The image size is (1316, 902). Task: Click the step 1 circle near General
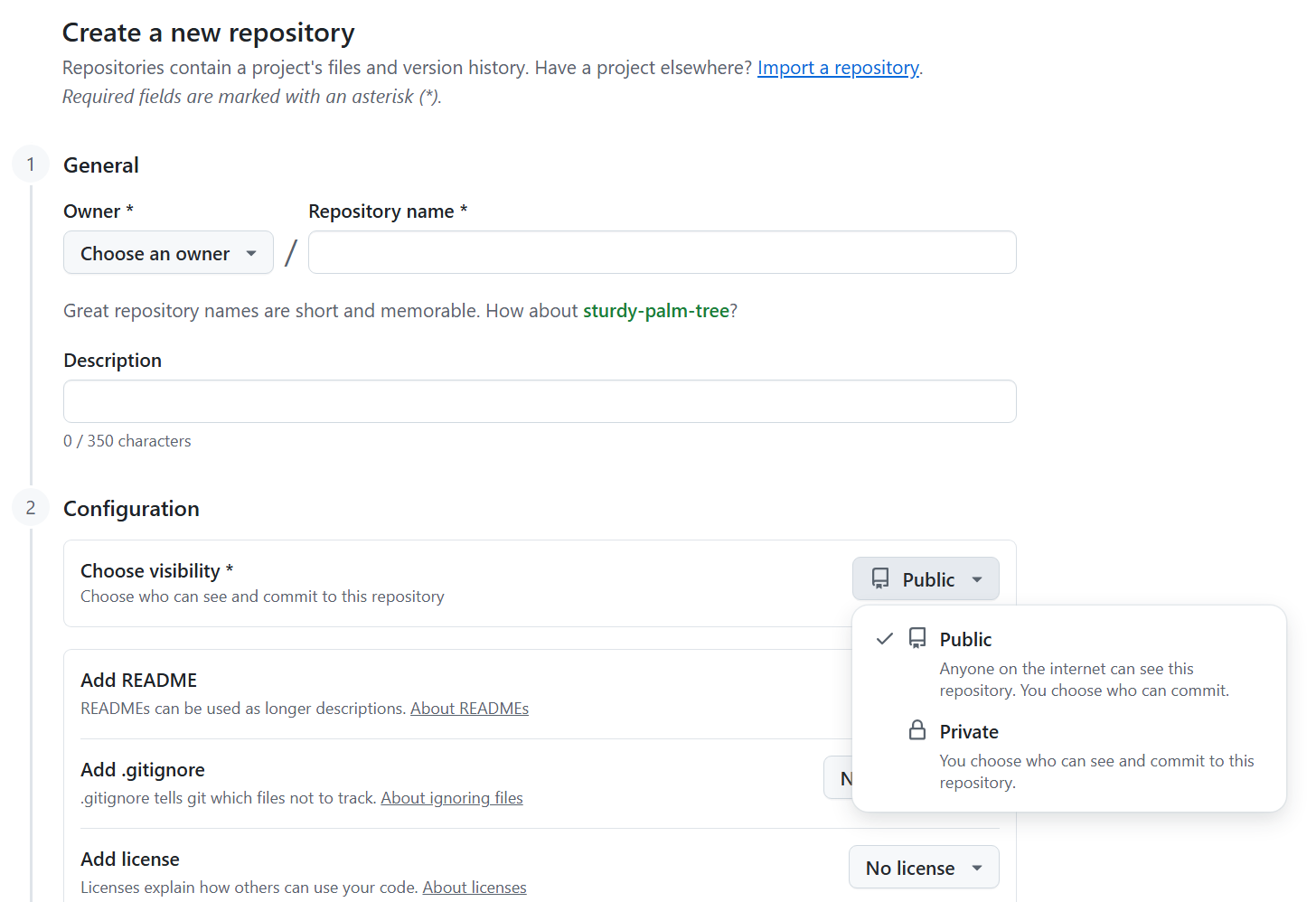(31, 164)
